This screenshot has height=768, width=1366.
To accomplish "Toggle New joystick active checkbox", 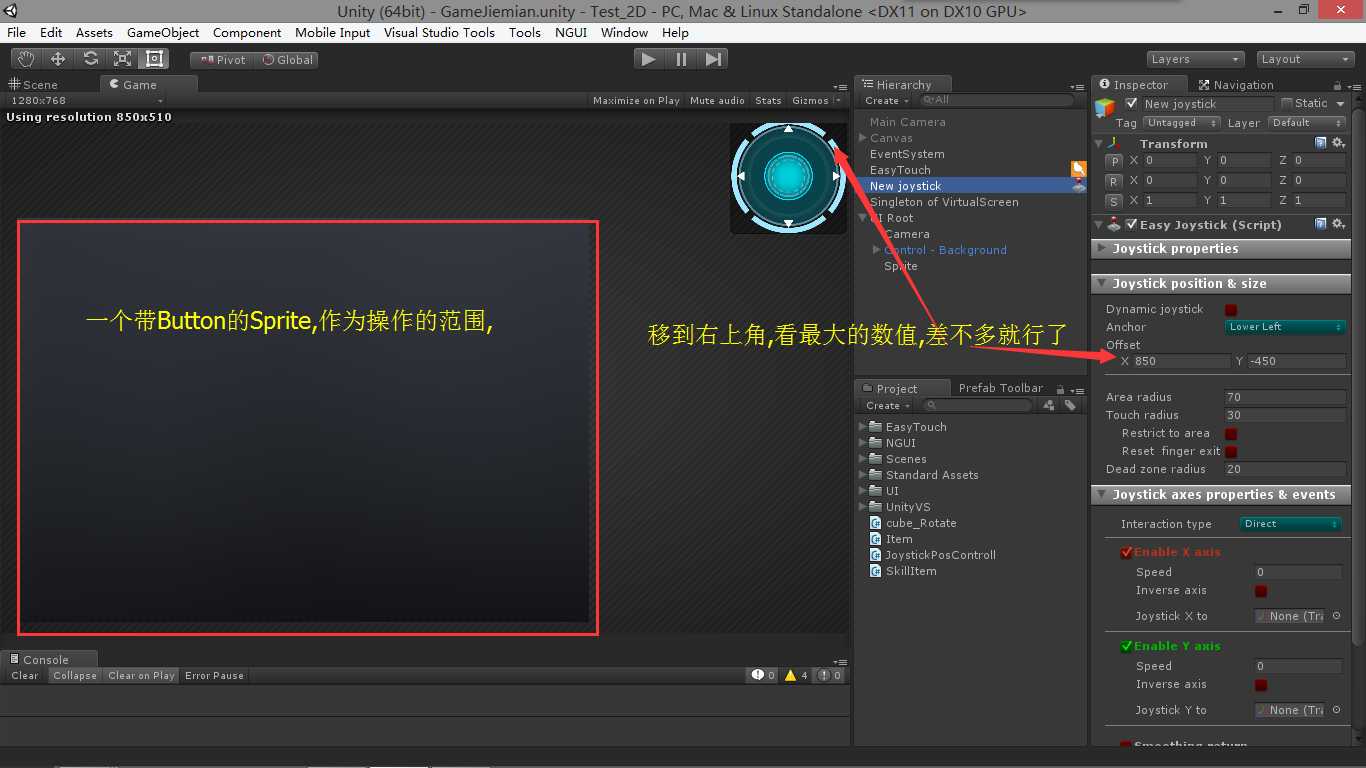I will coord(1131,103).
